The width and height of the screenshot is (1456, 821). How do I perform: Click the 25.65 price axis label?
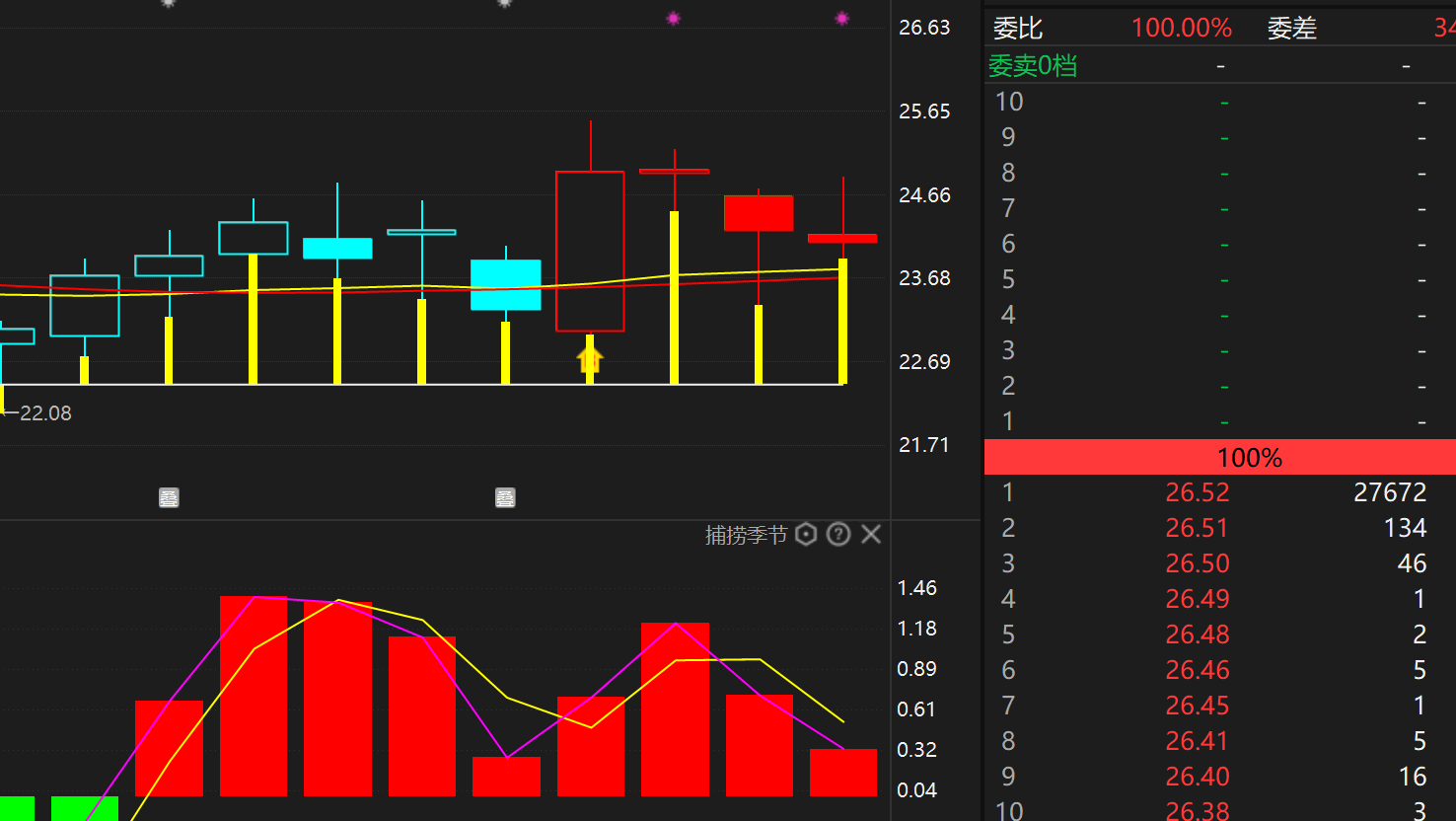pos(924,112)
